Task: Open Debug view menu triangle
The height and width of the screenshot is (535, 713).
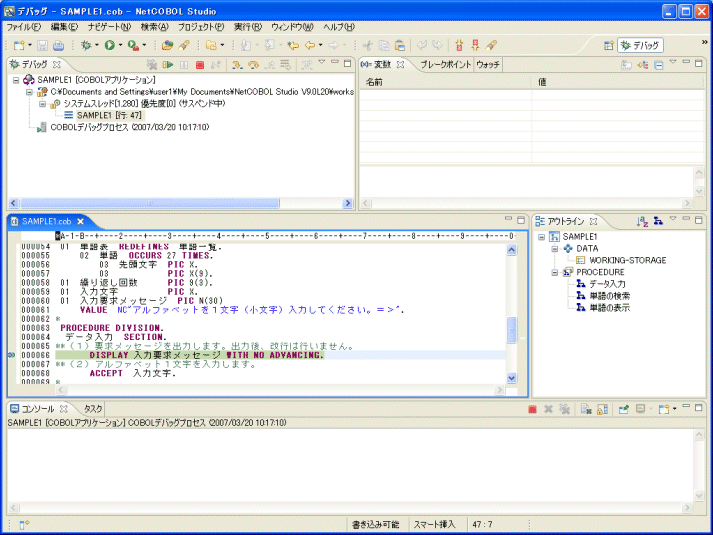Action: 321,62
